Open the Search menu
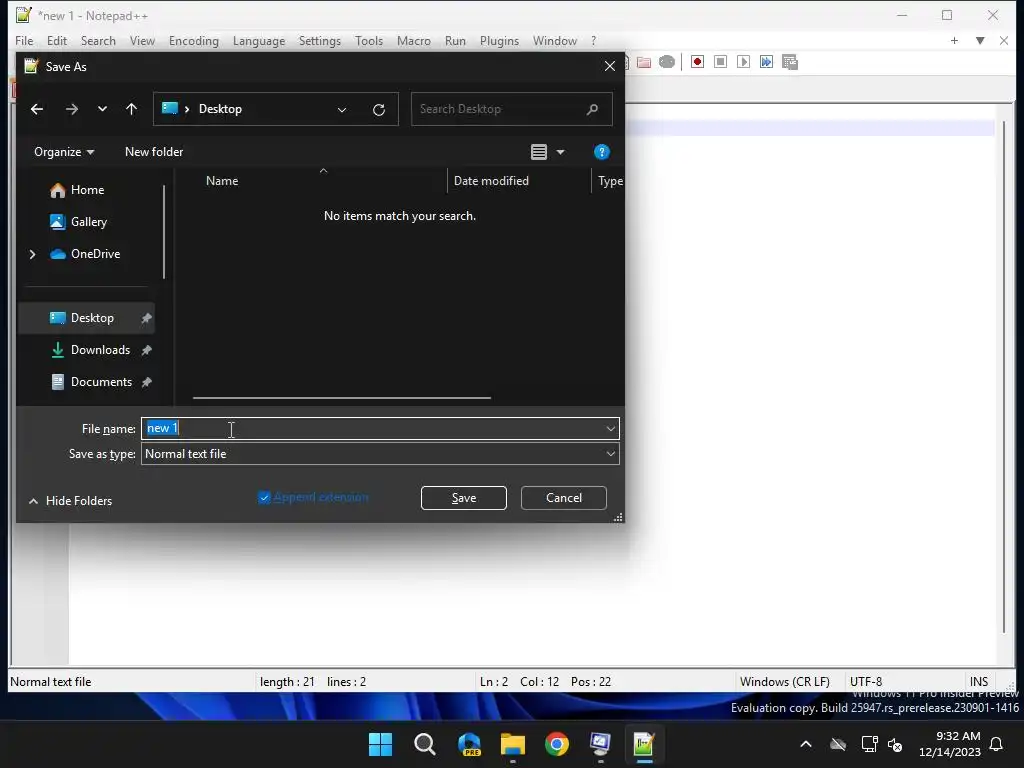 pos(98,40)
